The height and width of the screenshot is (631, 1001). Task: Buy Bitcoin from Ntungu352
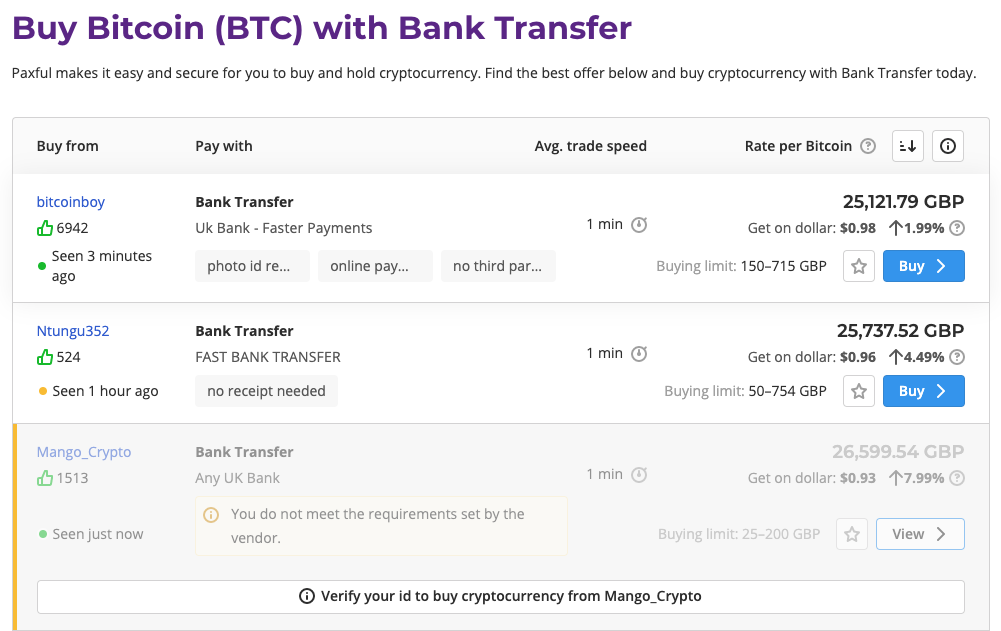click(x=923, y=391)
